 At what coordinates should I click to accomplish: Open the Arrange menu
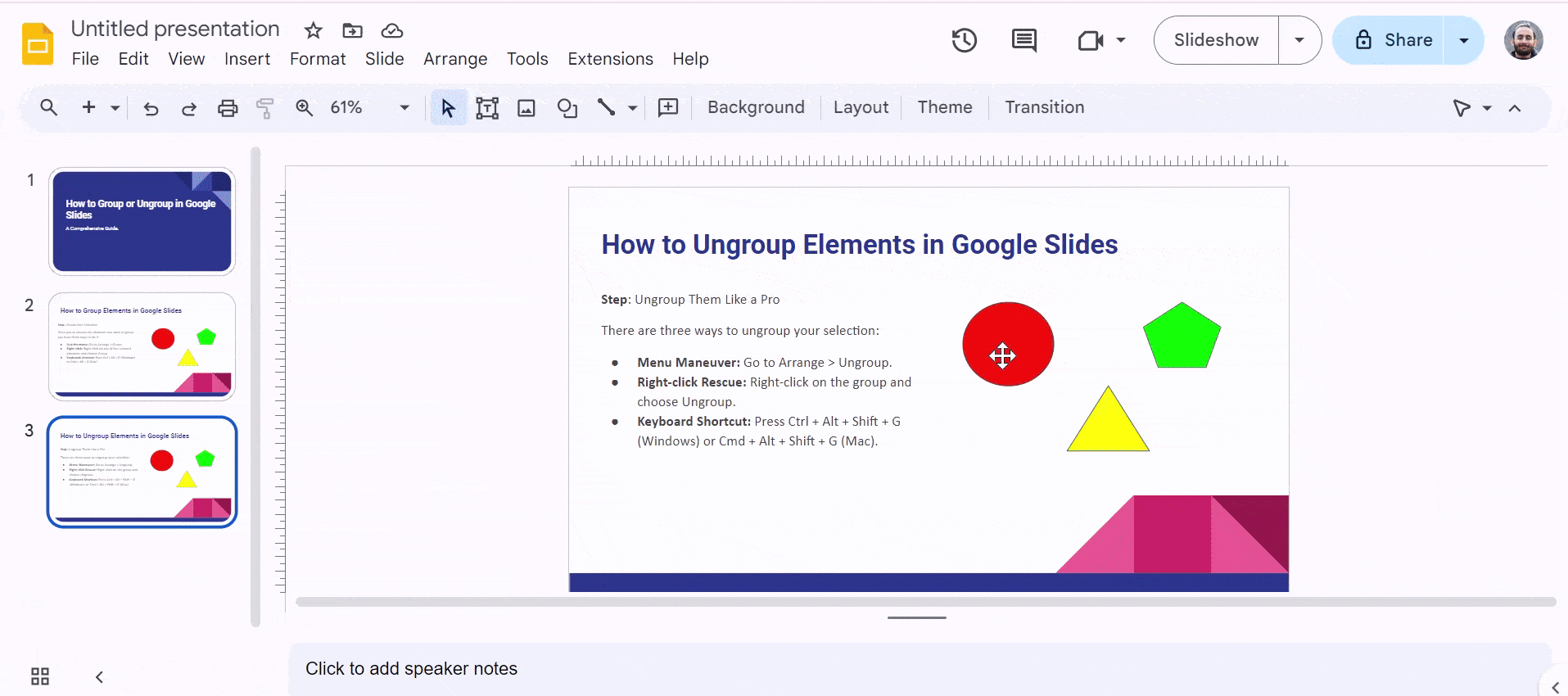(x=455, y=59)
